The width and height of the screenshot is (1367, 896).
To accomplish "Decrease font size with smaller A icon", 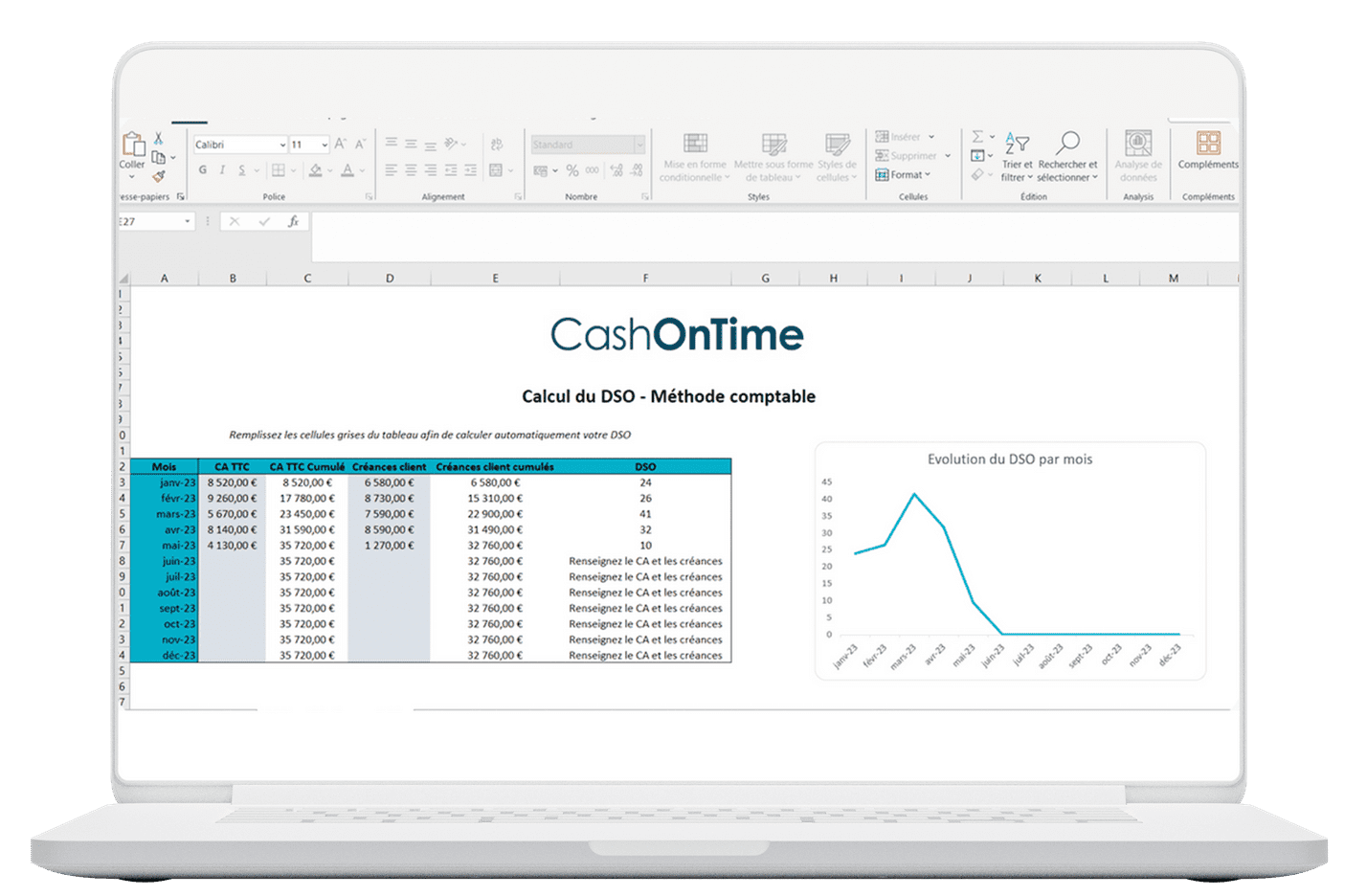I will point(360,145).
